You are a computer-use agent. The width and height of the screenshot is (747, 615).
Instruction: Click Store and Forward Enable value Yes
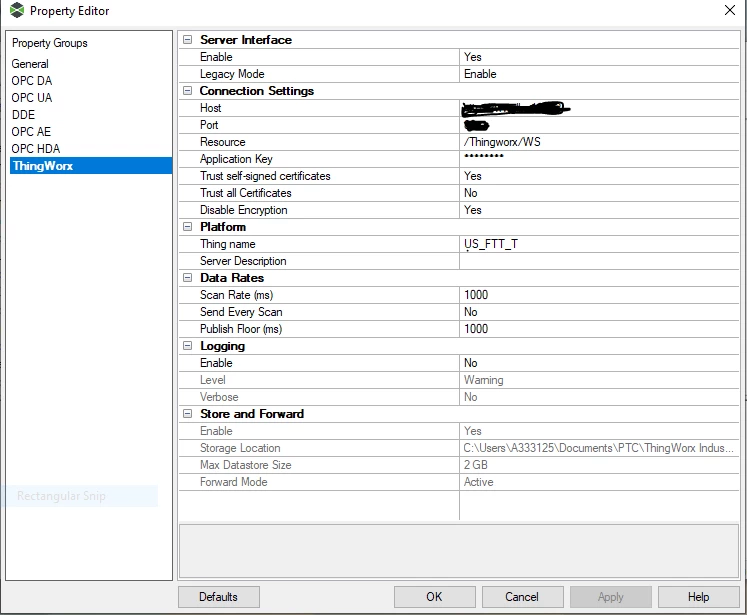click(x=599, y=431)
